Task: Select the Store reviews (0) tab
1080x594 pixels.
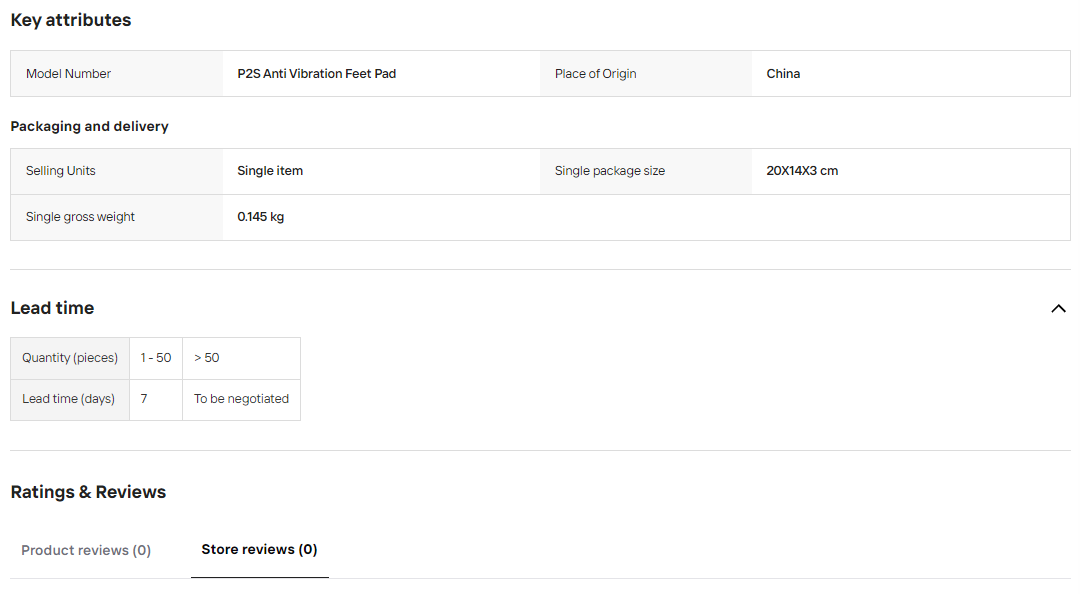Action: [260, 549]
